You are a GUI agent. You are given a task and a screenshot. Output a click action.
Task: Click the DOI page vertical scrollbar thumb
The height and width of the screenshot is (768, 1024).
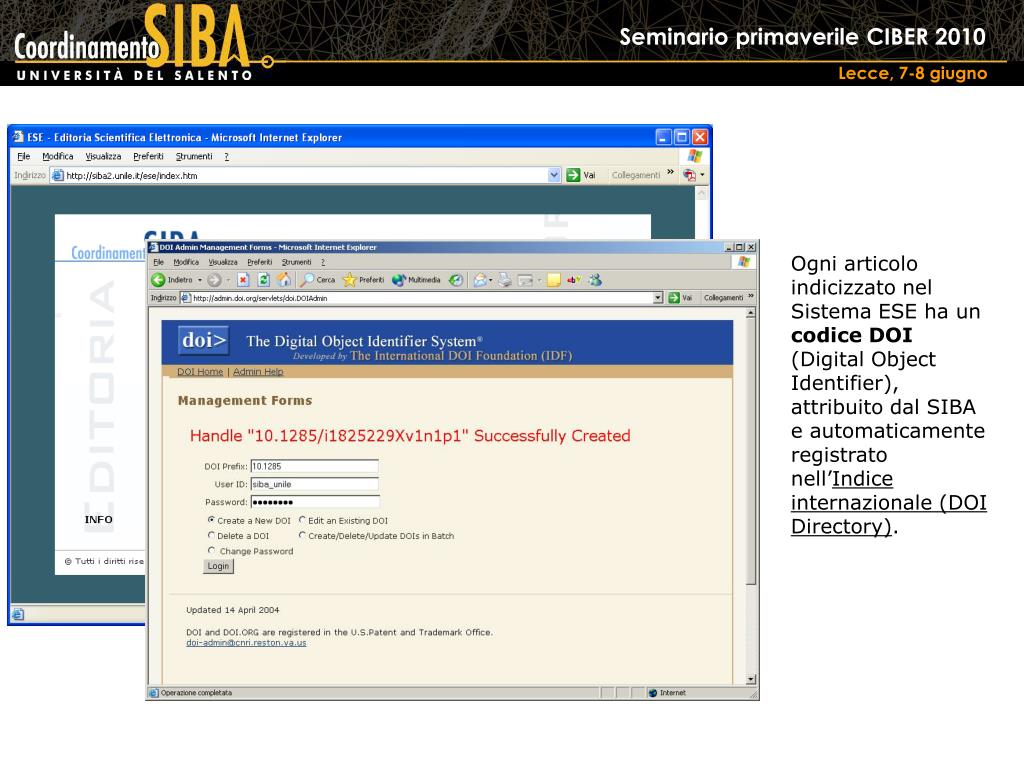tap(751, 452)
